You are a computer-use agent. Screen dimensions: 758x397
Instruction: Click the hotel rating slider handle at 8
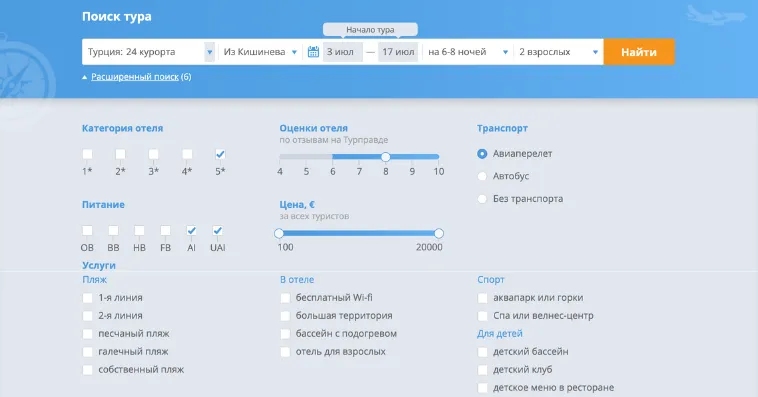385,157
